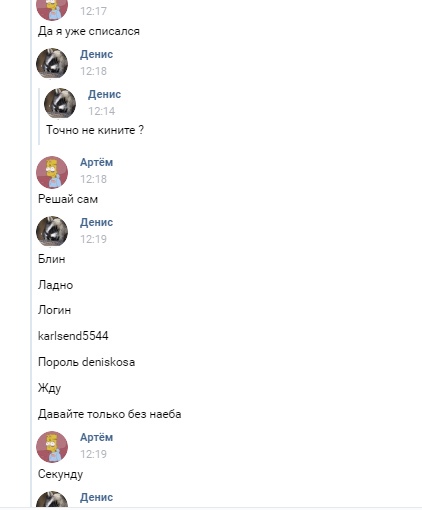Select the message "karlsend5544"
The width and height of the screenshot is (422, 510).
pyautogui.click(x=73, y=336)
